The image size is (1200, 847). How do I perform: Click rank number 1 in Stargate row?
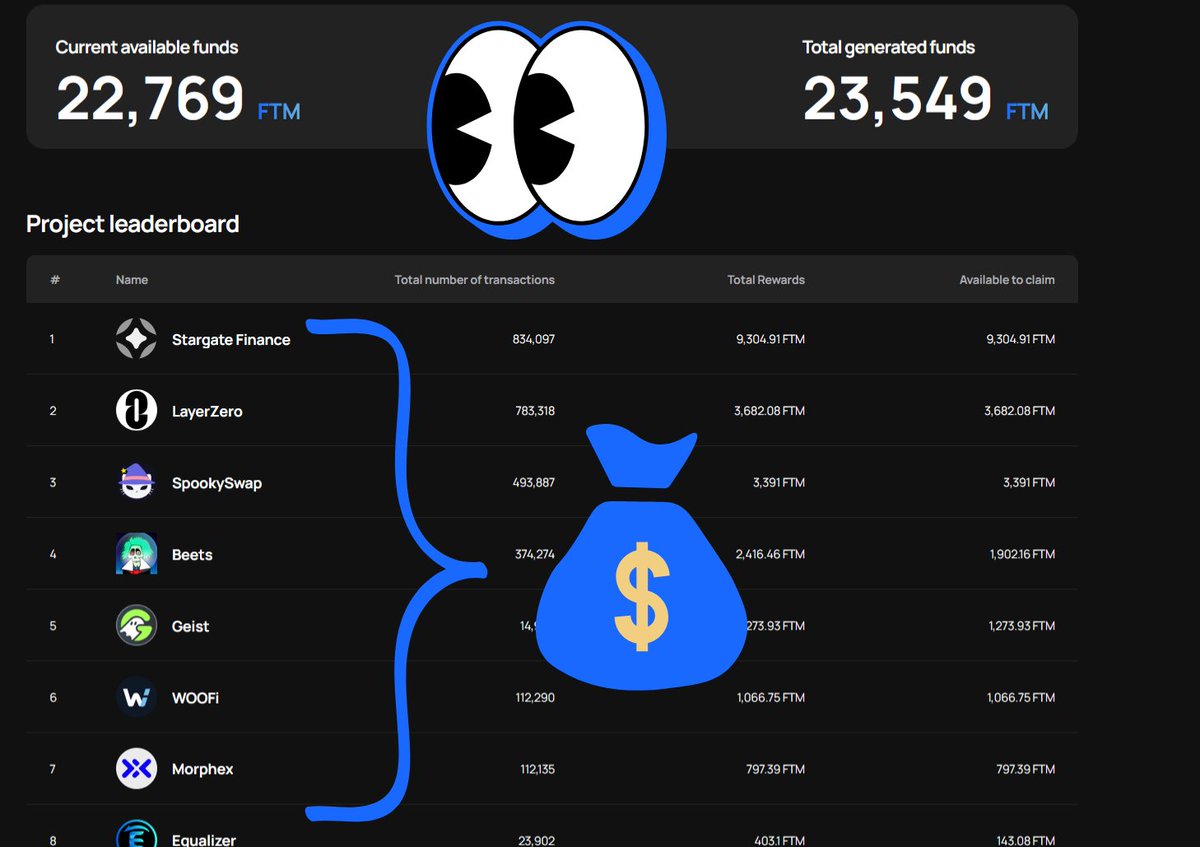click(x=52, y=339)
